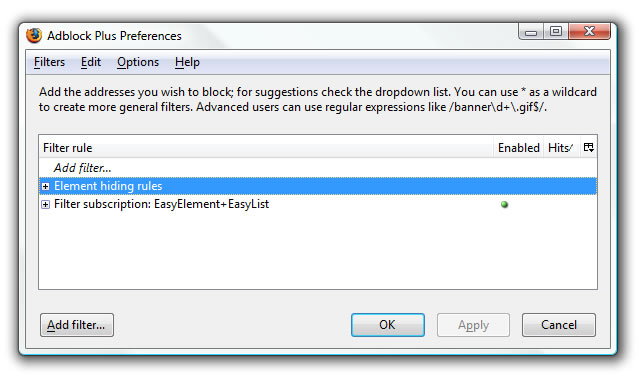Maximize the Adblock Plus Preferences window

(555, 31)
